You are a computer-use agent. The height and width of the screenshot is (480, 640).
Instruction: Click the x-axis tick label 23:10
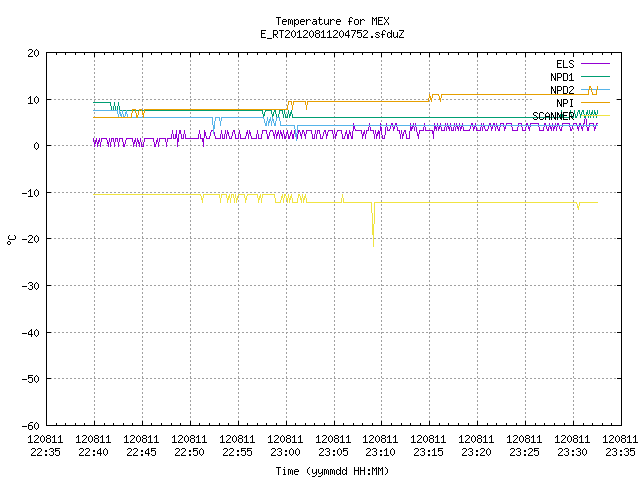[380, 452]
